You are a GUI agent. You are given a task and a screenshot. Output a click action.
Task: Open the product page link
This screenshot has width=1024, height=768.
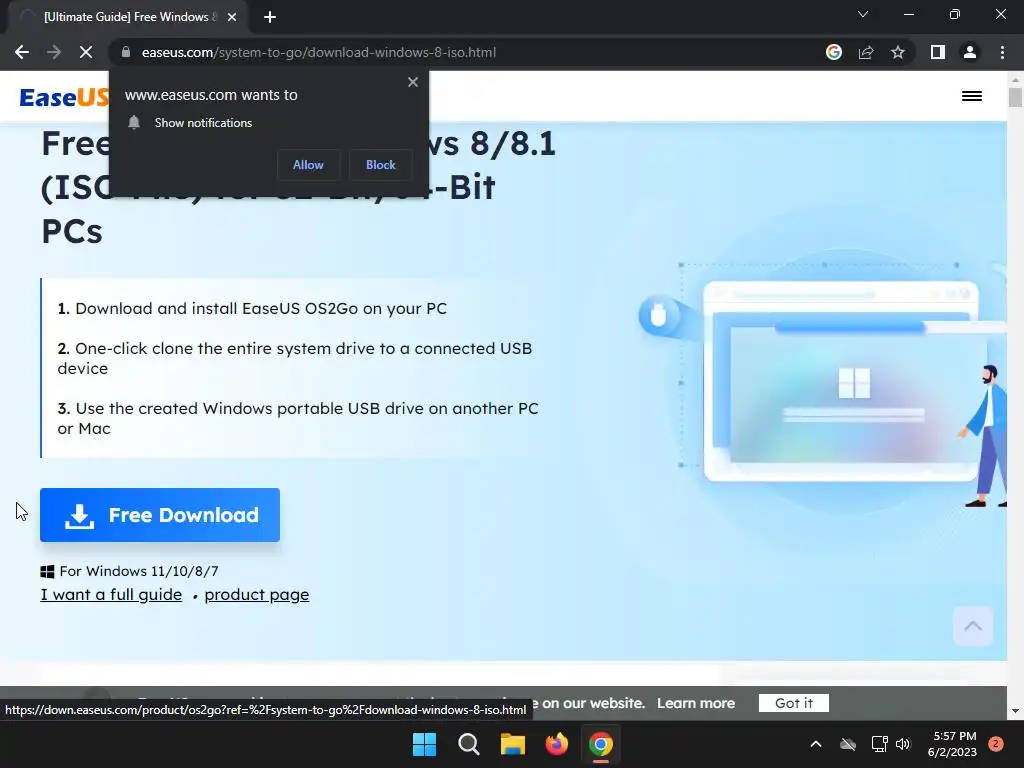pos(257,594)
